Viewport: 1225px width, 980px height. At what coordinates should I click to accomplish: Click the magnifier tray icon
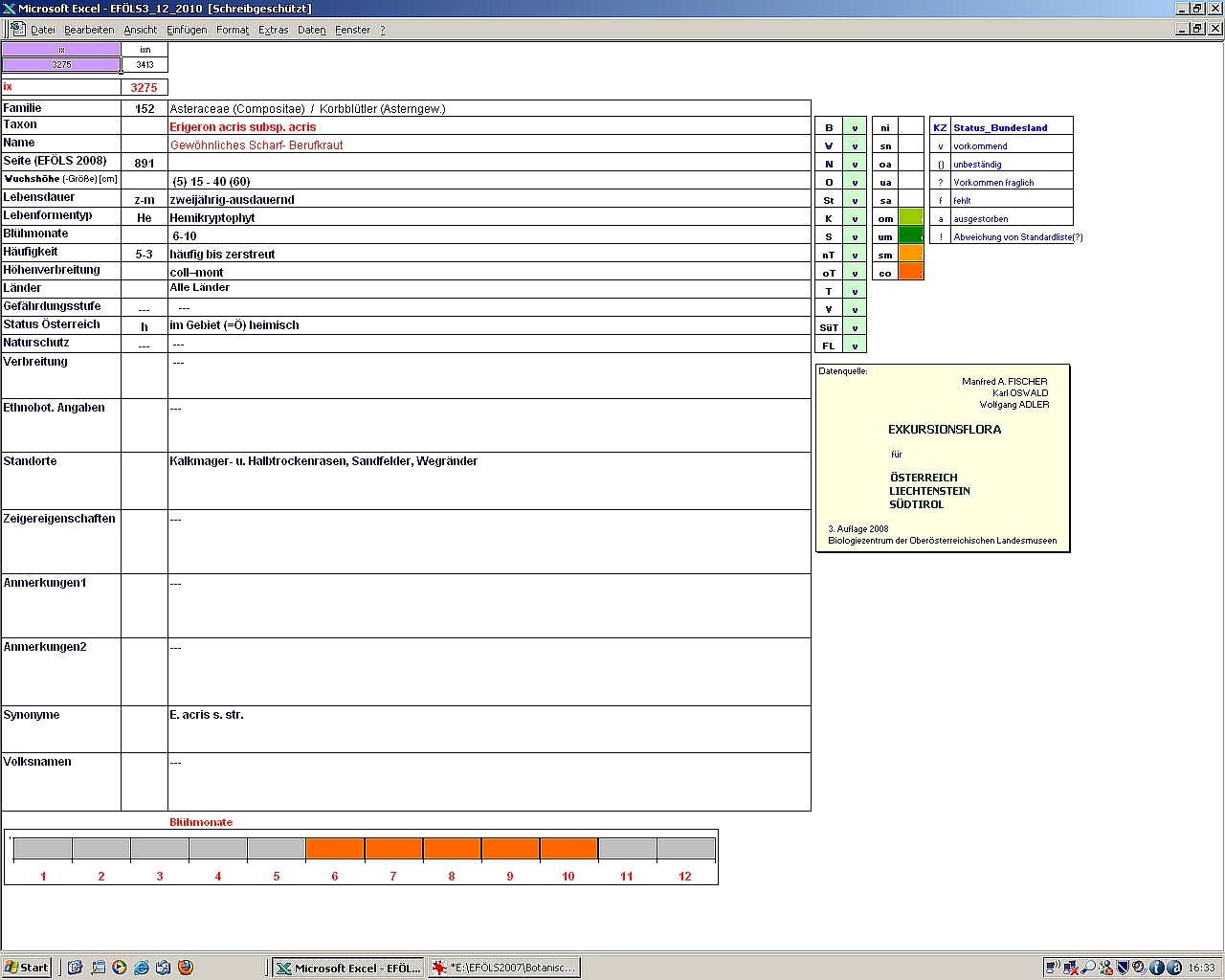pos(1088,968)
